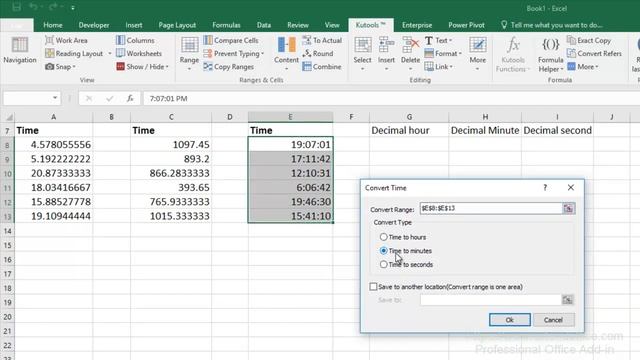Click the help question mark in dialog
The image size is (640, 360).
[545, 188]
